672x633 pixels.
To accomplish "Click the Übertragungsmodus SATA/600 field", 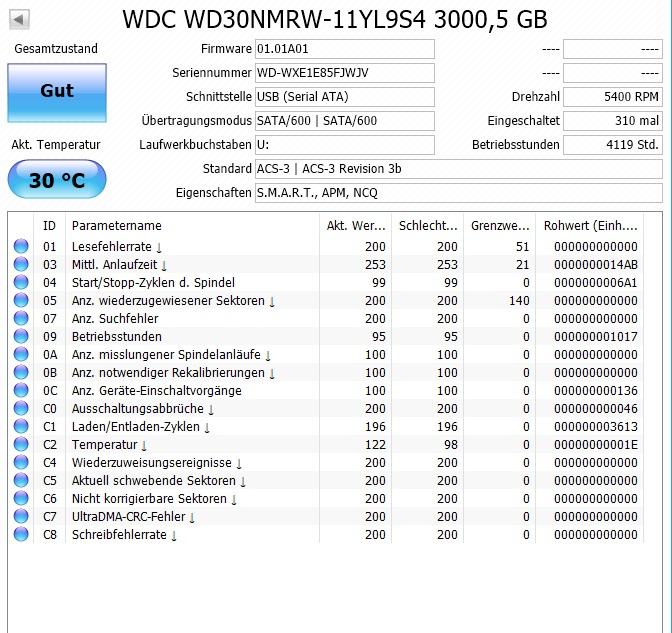I will point(345,121).
